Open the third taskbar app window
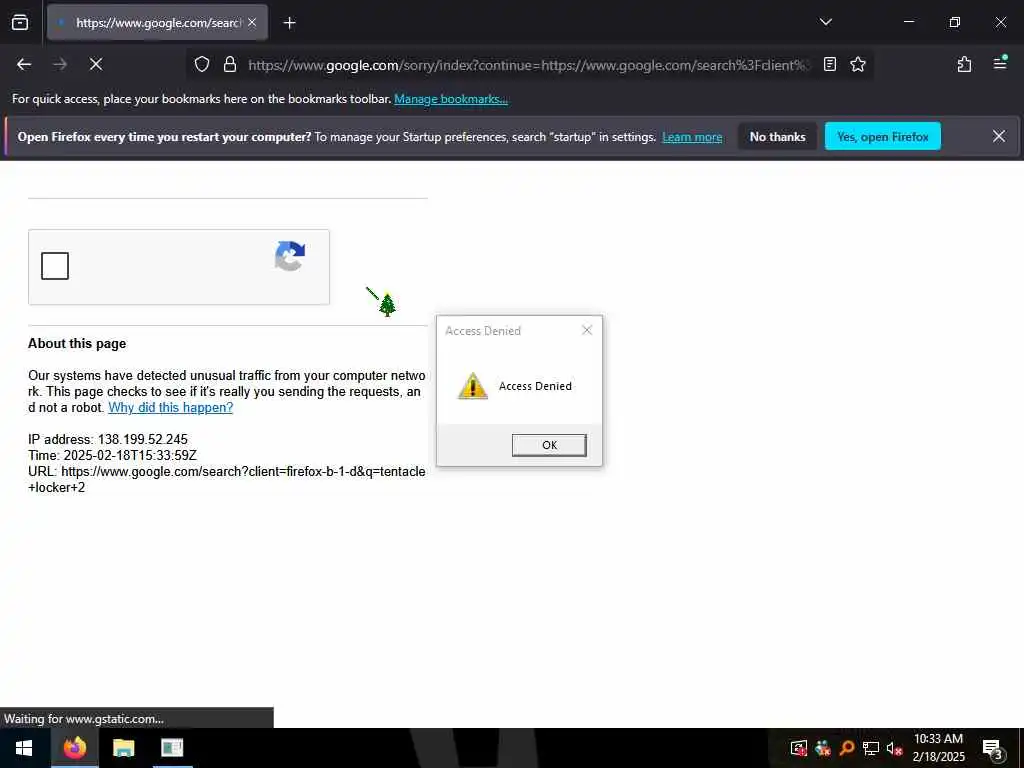1024x768 pixels. 172,748
